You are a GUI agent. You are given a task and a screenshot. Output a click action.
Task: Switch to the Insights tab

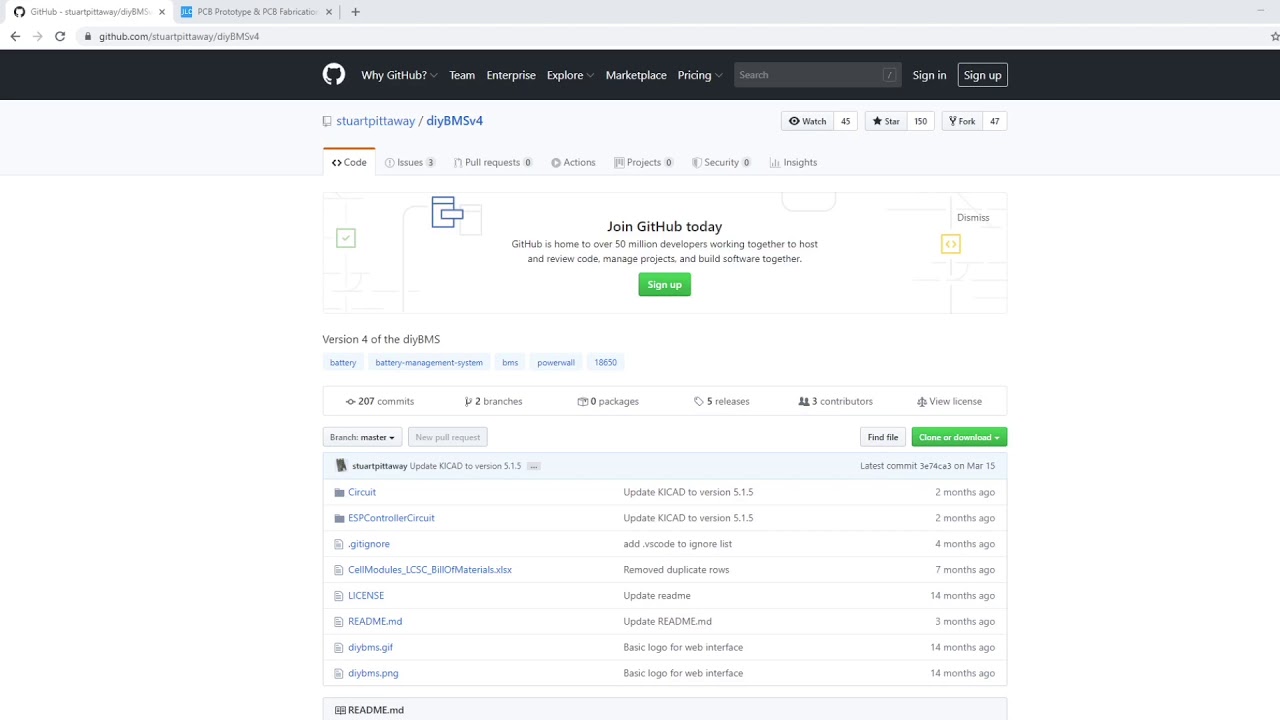794,162
